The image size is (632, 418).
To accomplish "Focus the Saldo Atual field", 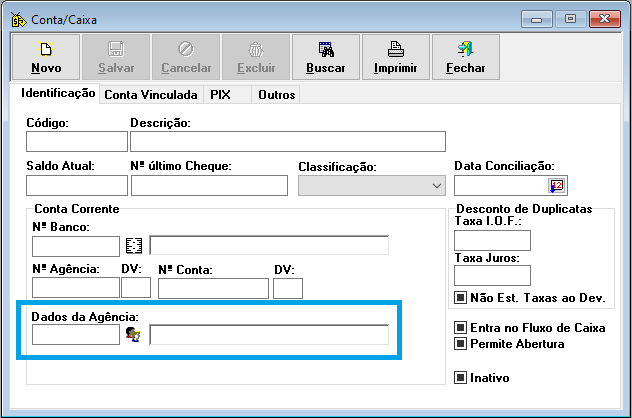I will tap(77, 186).
